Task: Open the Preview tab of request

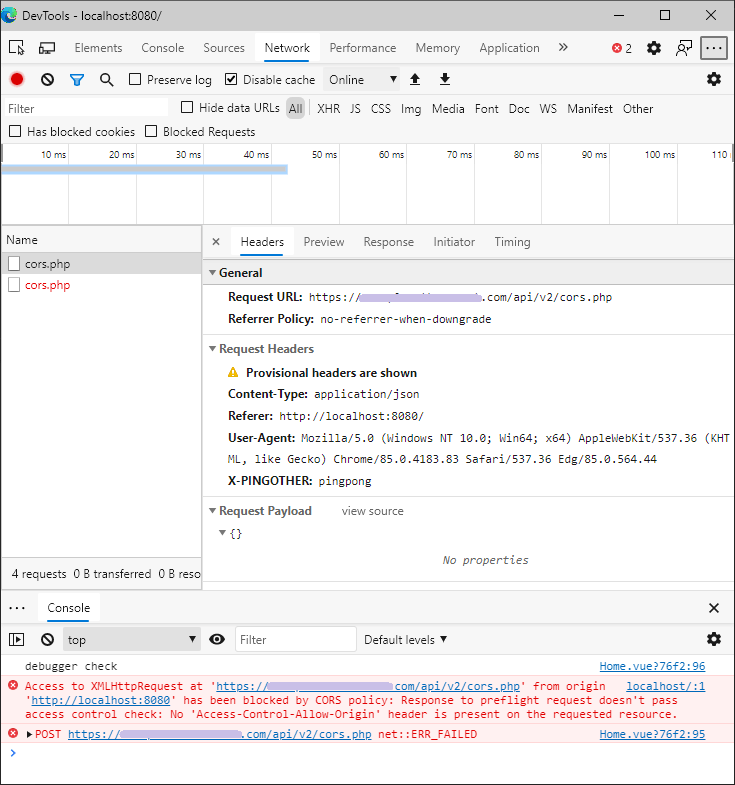Action: pos(323,242)
